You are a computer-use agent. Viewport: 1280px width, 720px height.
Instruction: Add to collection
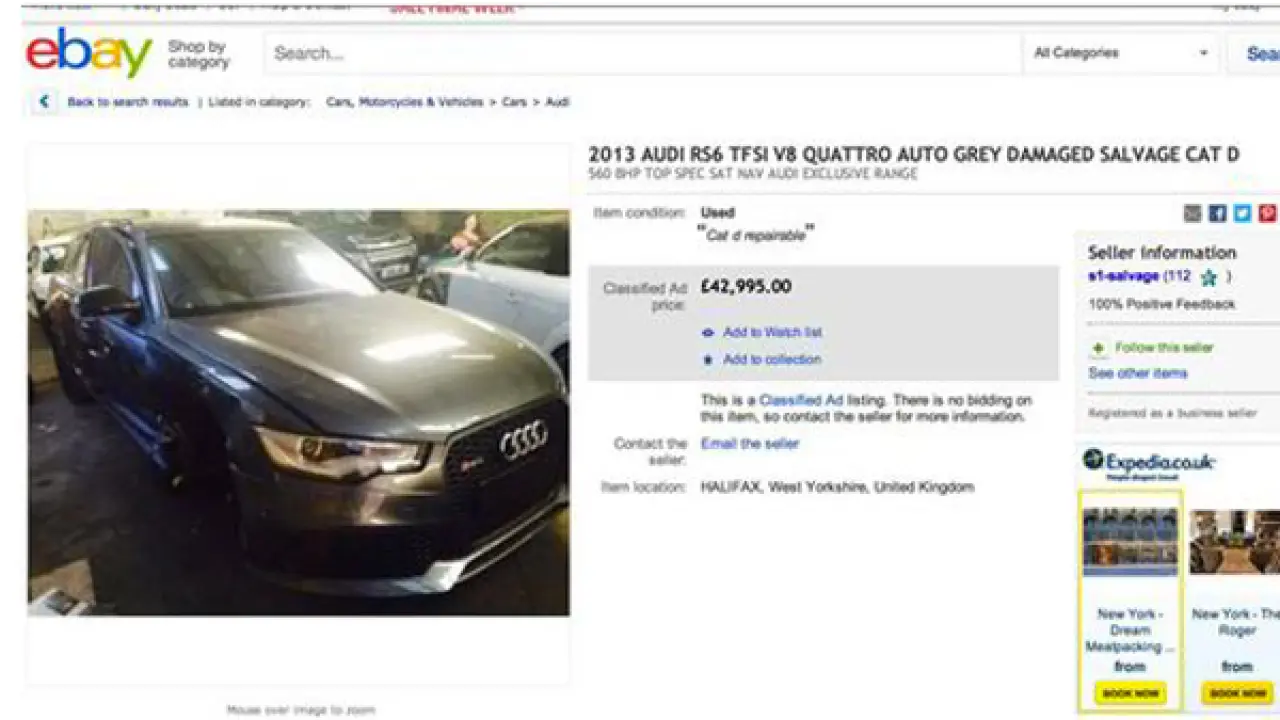(x=771, y=359)
